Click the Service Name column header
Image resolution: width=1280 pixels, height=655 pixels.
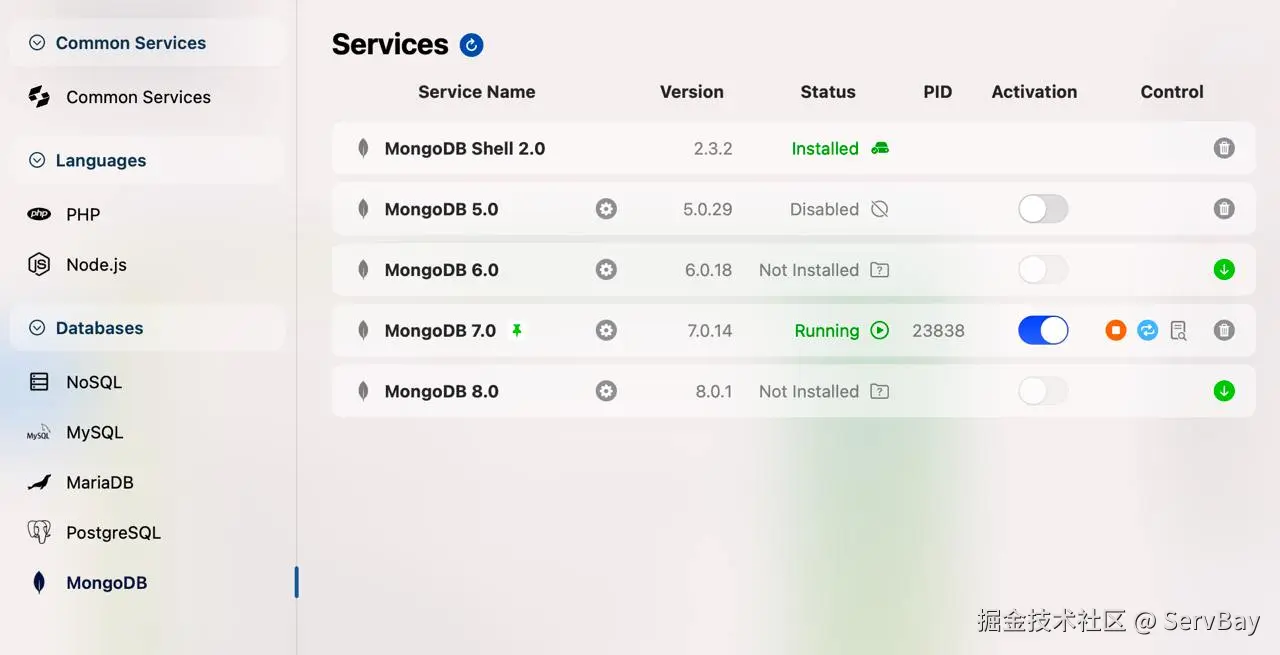(x=476, y=92)
